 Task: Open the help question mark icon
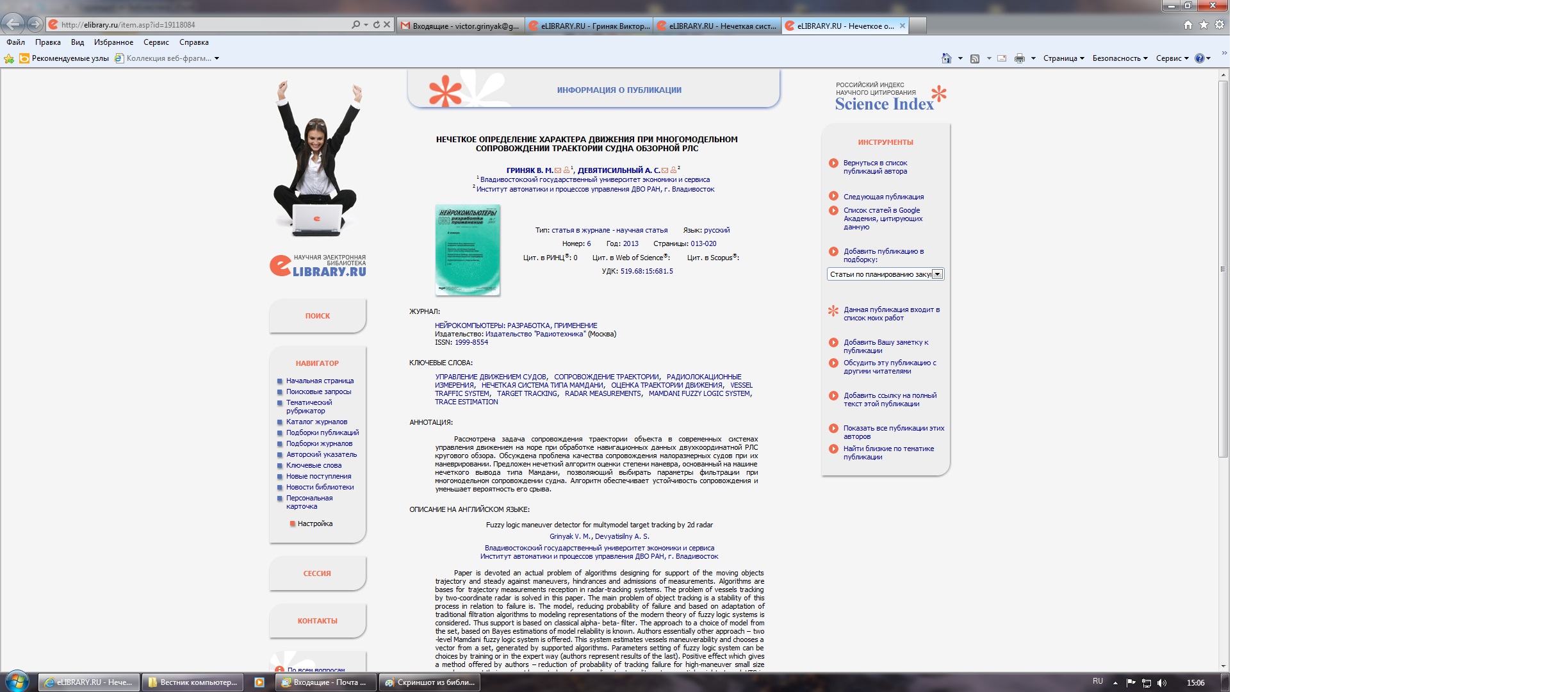coord(1200,58)
